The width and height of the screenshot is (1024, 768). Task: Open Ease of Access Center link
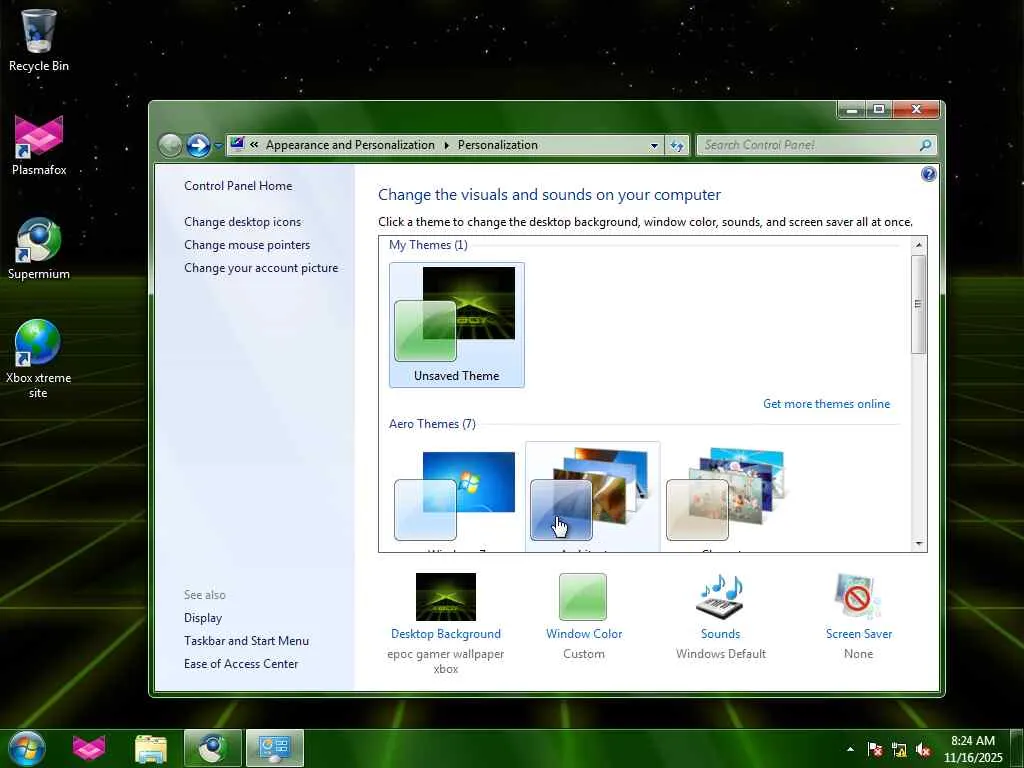[241, 664]
